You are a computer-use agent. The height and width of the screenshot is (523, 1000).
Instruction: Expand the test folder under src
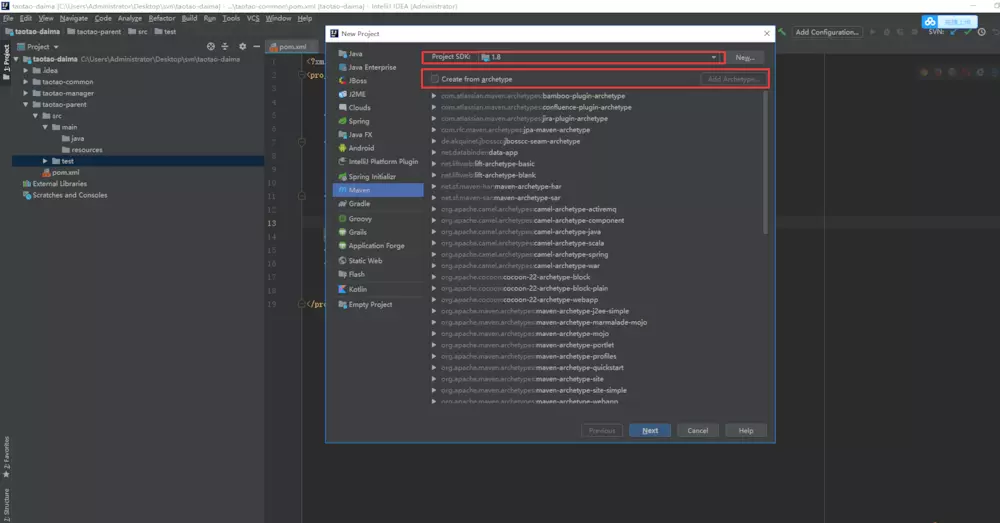(x=45, y=161)
